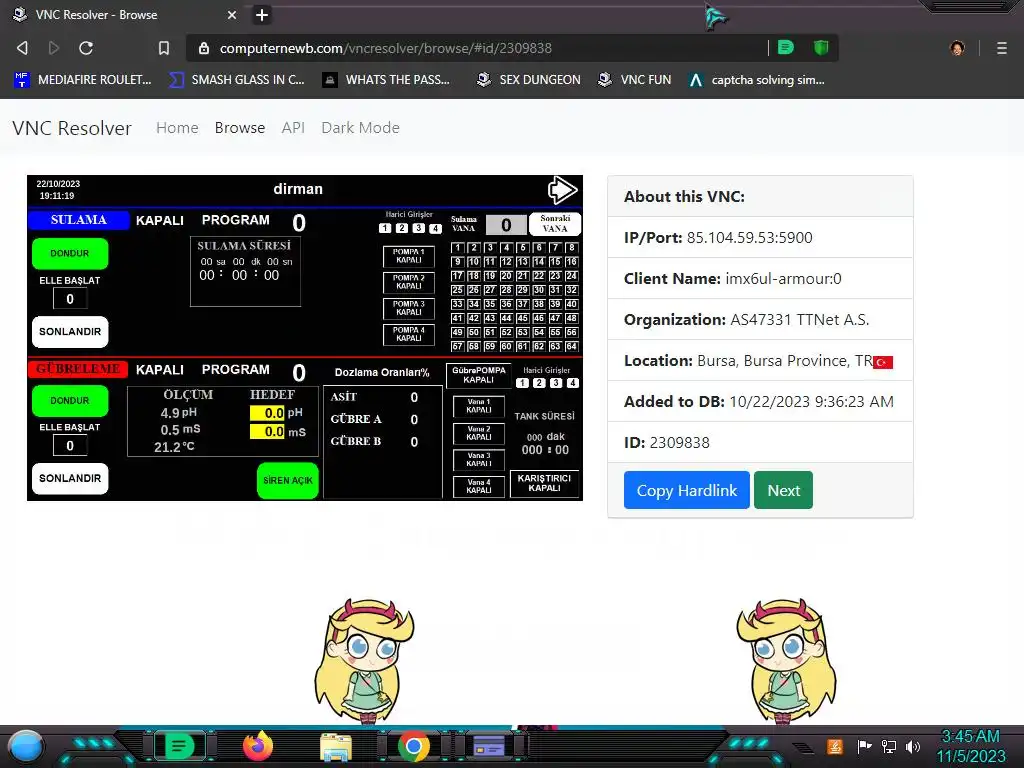Toggle Vana 2 KAPALI
Image resolution: width=1024 pixels, height=768 pixels.
click(x=479, y=433)
